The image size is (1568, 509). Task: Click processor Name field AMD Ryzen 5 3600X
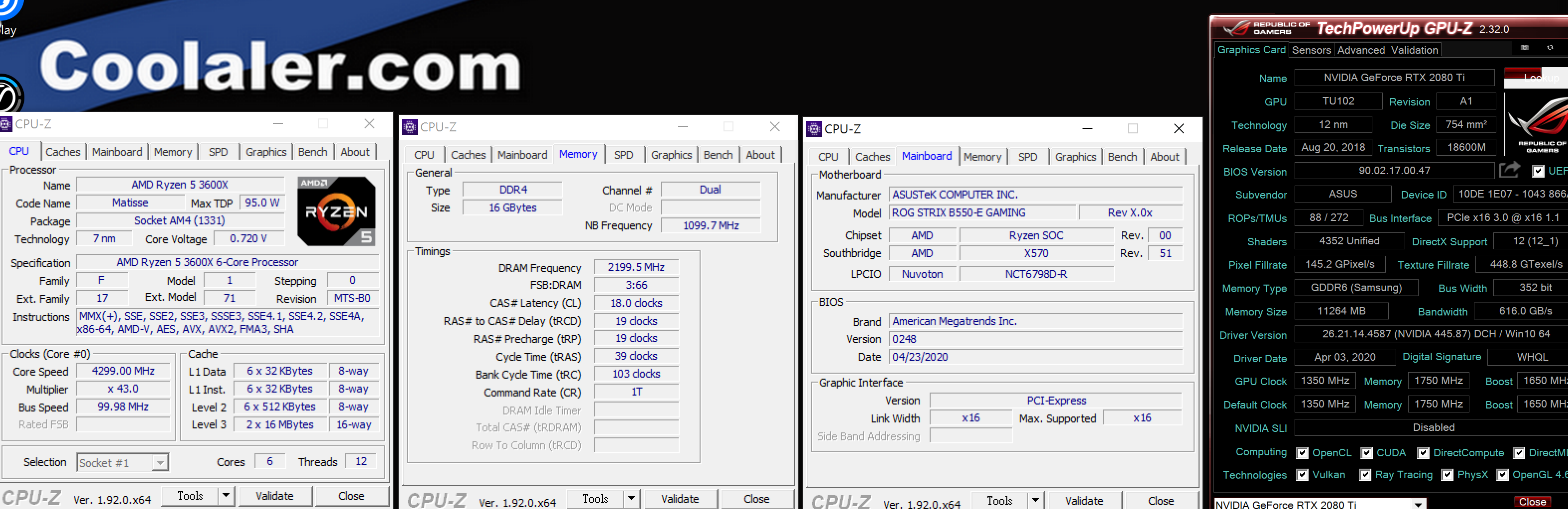(180, 184)
